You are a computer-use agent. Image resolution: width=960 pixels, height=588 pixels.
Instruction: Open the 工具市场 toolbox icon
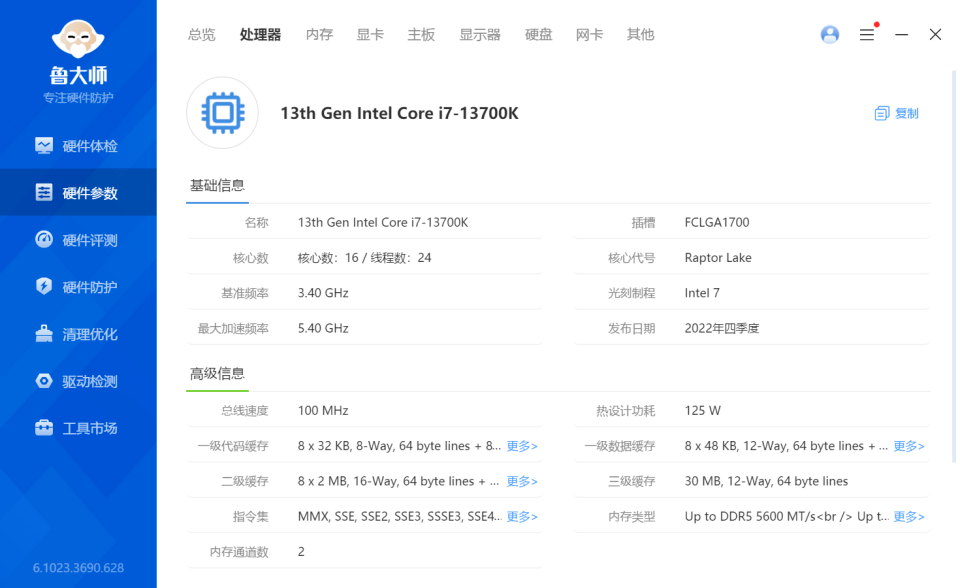click(44, 428)
